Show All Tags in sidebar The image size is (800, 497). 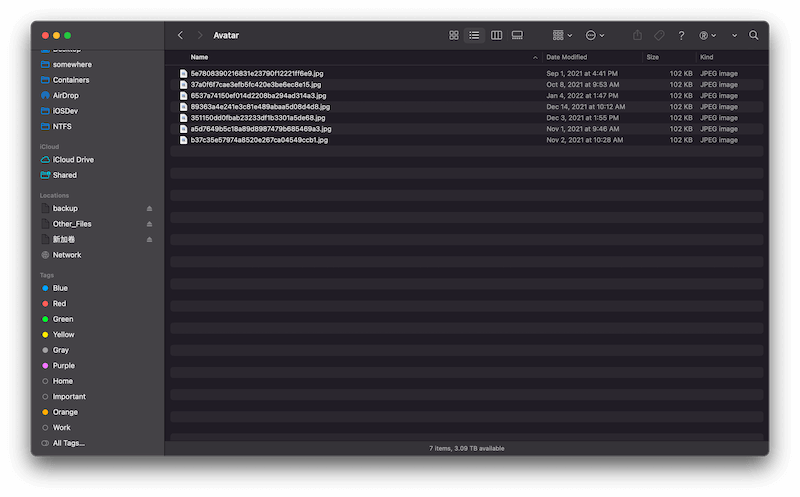pyautogui.click(x=68, y=443)
